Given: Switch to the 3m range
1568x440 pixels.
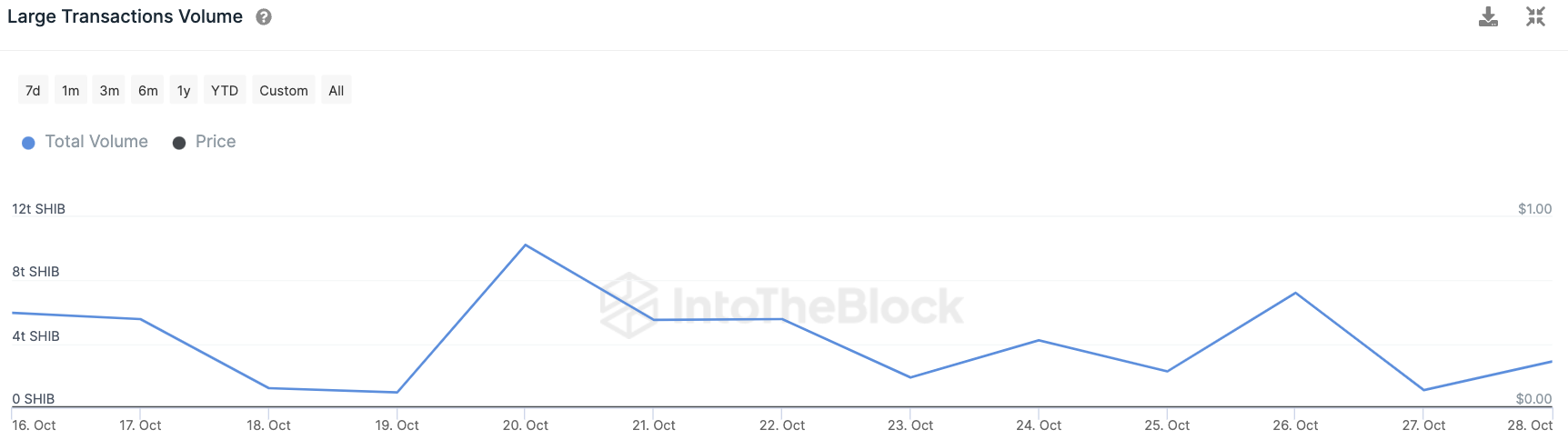Looking at the screenshot, I should [x=109, y=91].
